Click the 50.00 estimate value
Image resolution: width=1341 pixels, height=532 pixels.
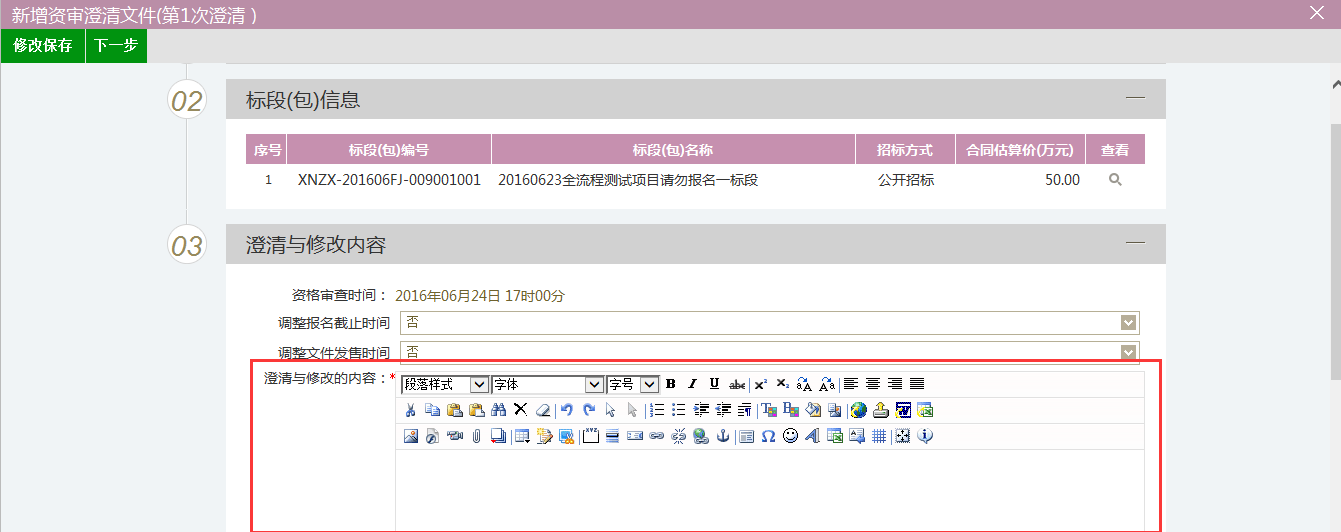1062,181
